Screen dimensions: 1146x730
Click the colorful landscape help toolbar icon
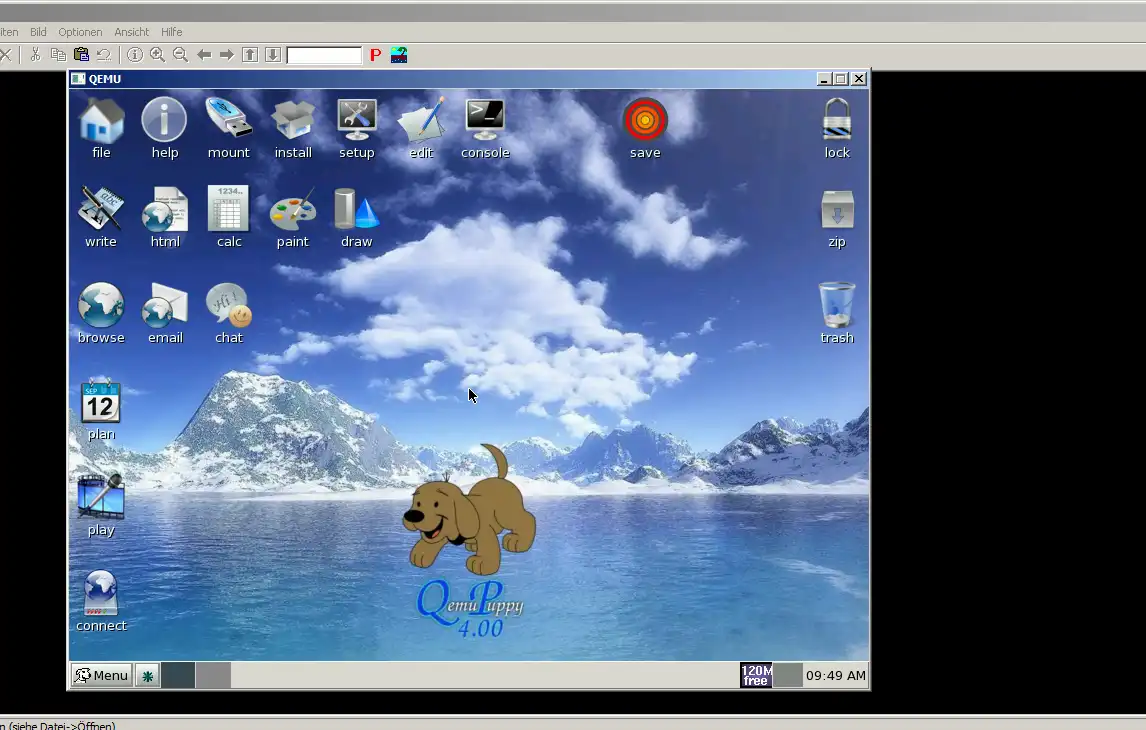point(399,55)
